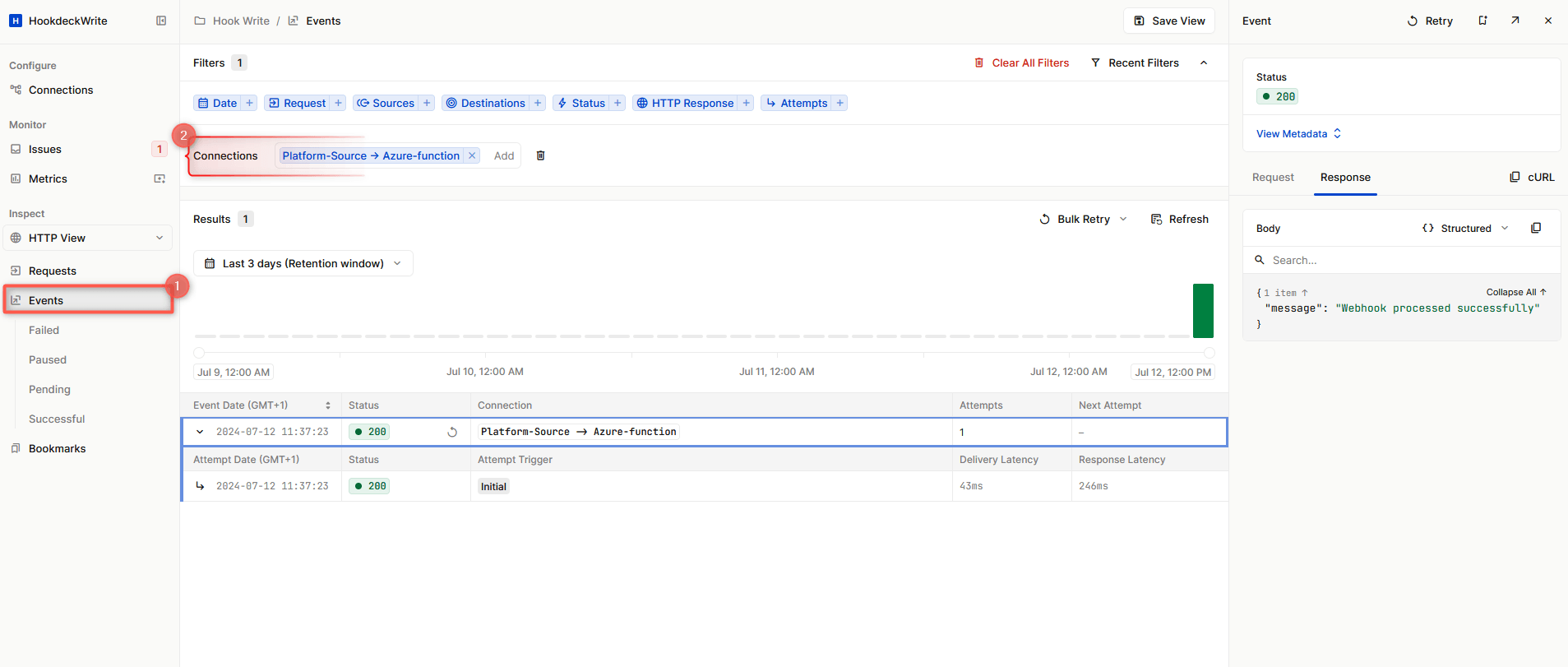Click the Initial attempt trigger tag

tap(493, 486)
